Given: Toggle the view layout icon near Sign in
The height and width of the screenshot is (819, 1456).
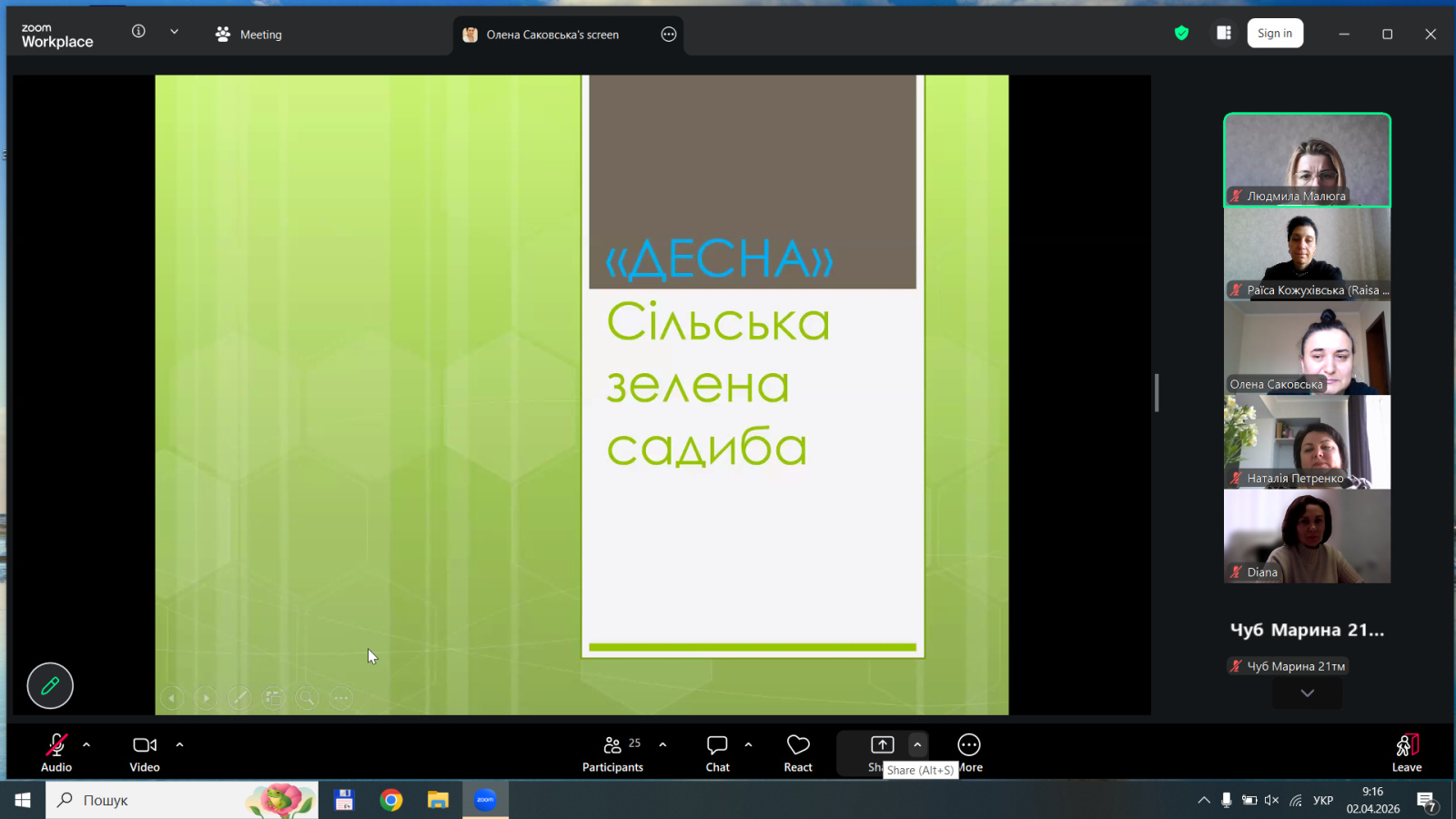Looking at the screenshot, I should (x=1224, y=34).
